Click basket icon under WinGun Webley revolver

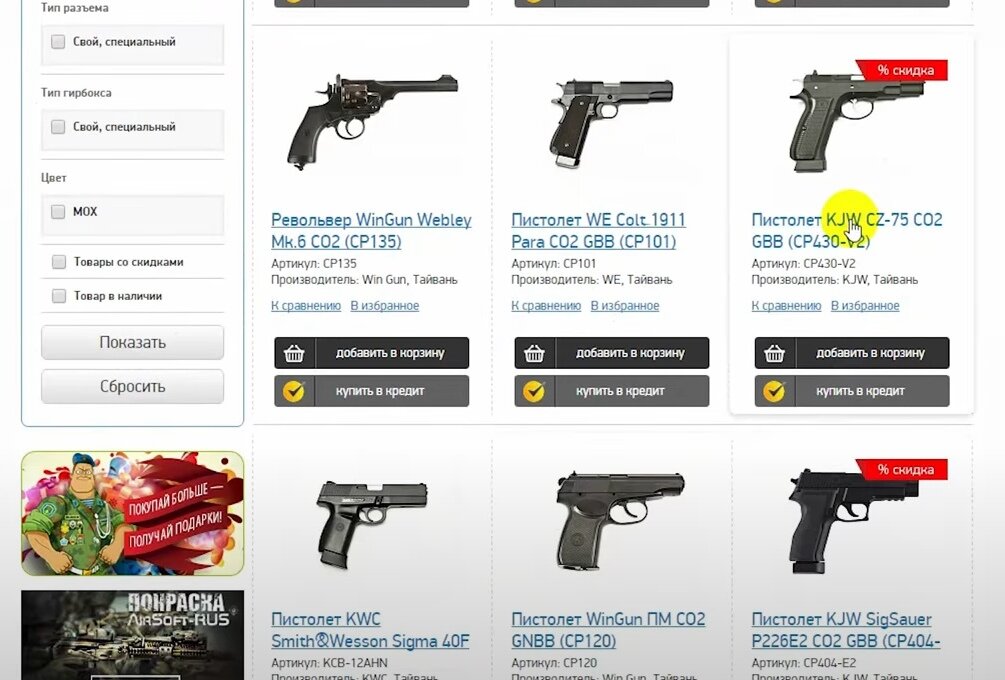pos(294,353)
